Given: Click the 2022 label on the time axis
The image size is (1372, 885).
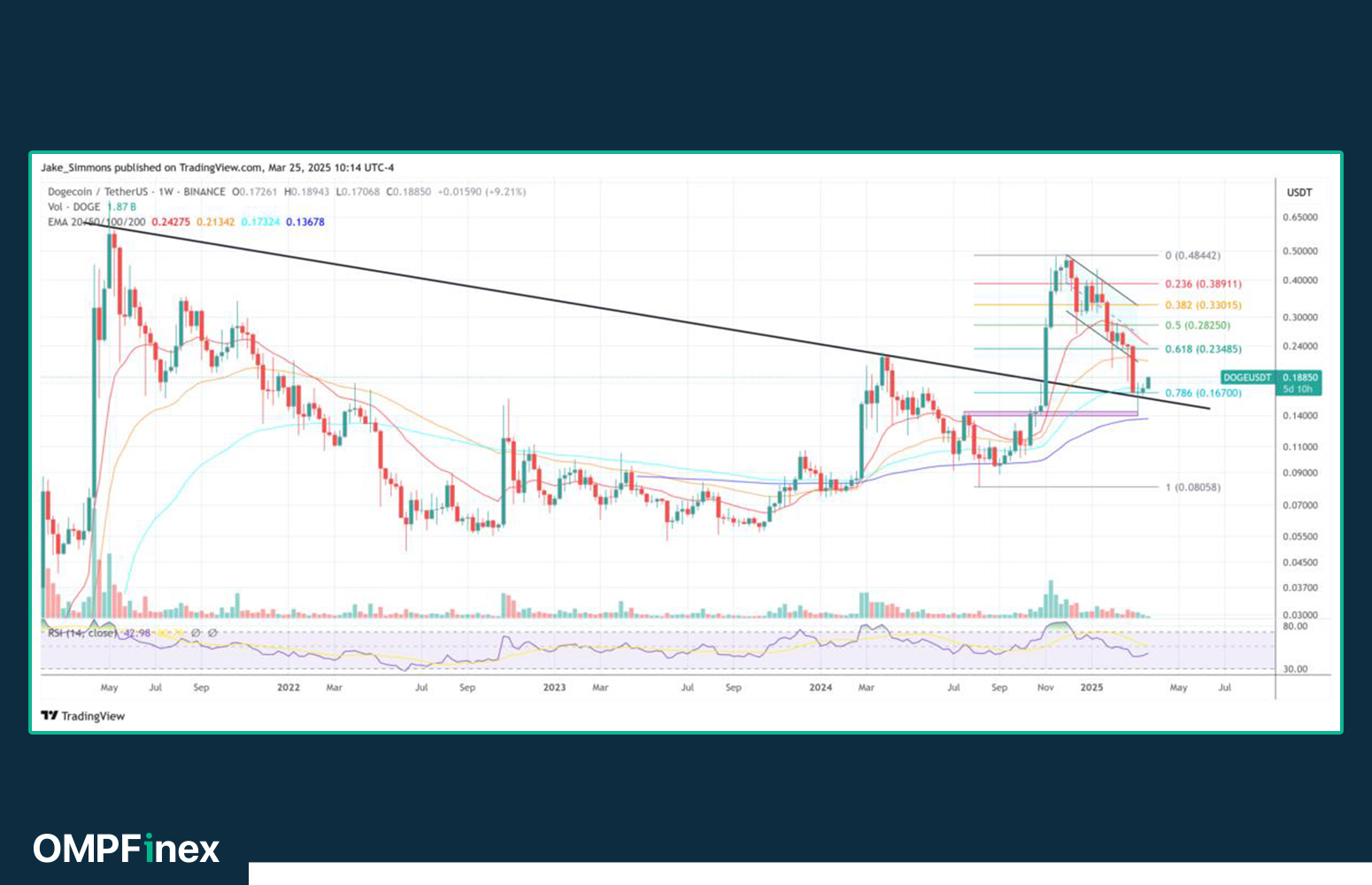Looking at the screenshot, I should click(x=289, y=688).
